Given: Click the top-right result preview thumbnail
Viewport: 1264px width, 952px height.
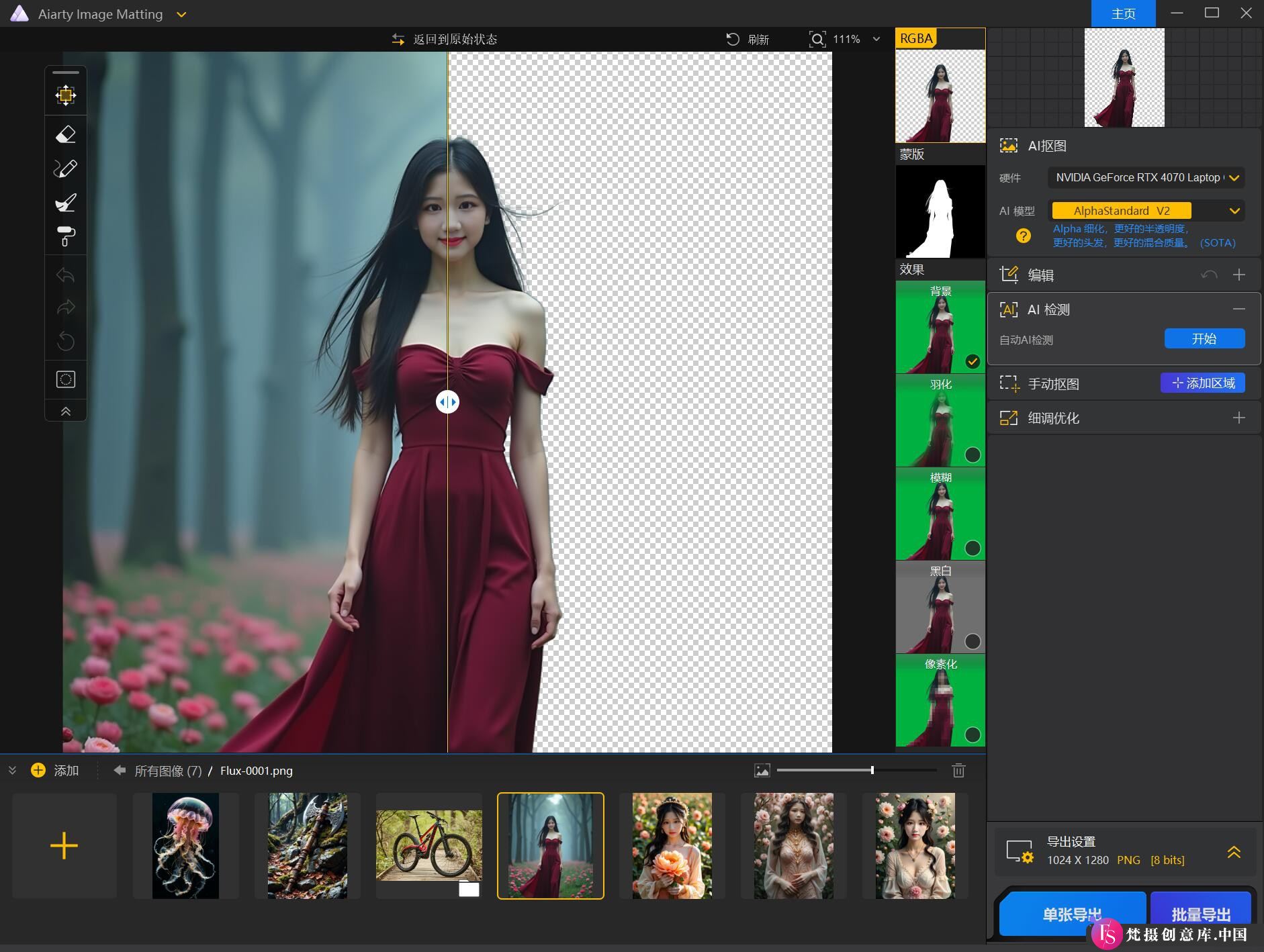Looking at the screenshot, I should [1124, 77].
